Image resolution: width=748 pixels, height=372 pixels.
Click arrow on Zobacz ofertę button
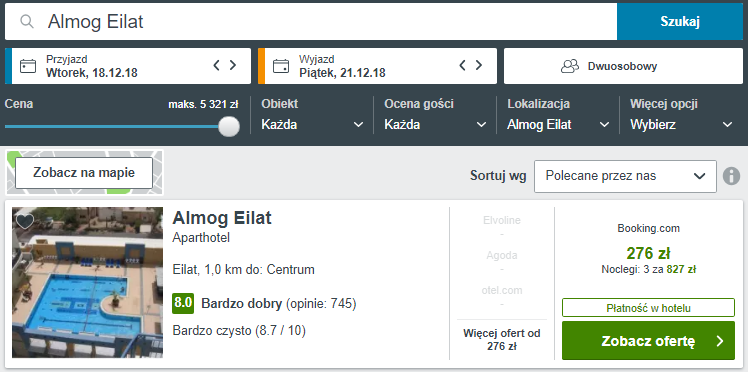pos(720,341)
